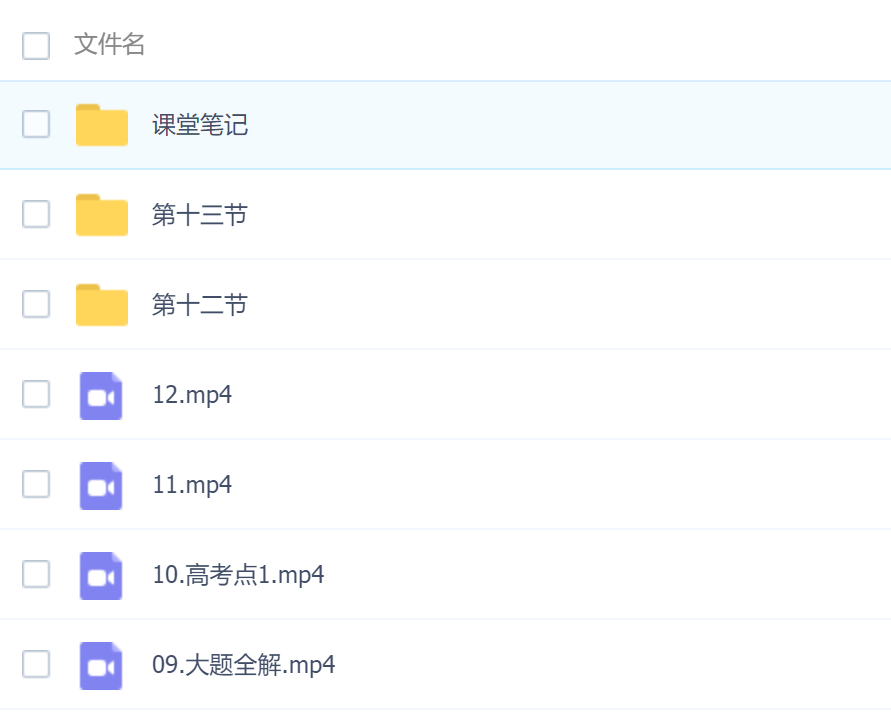Select checkbox for 09.大题全解.mp4
This screenshot has width=891, height=715.
[x=36, y=664]
